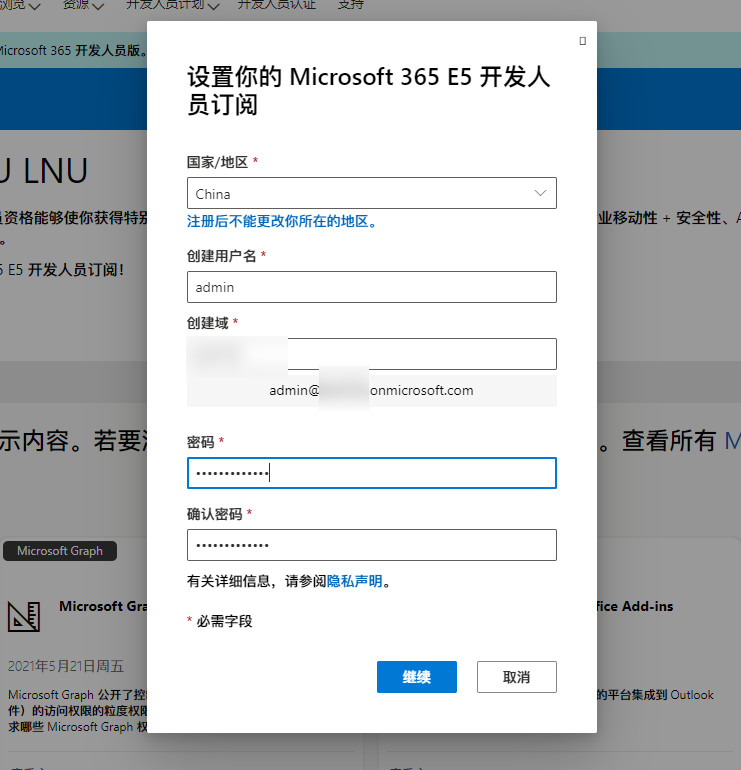Open the 隐私声明 privacy statement link
Image resolution: width=741 pixels, height=770 pixels.
click(355, 581)
